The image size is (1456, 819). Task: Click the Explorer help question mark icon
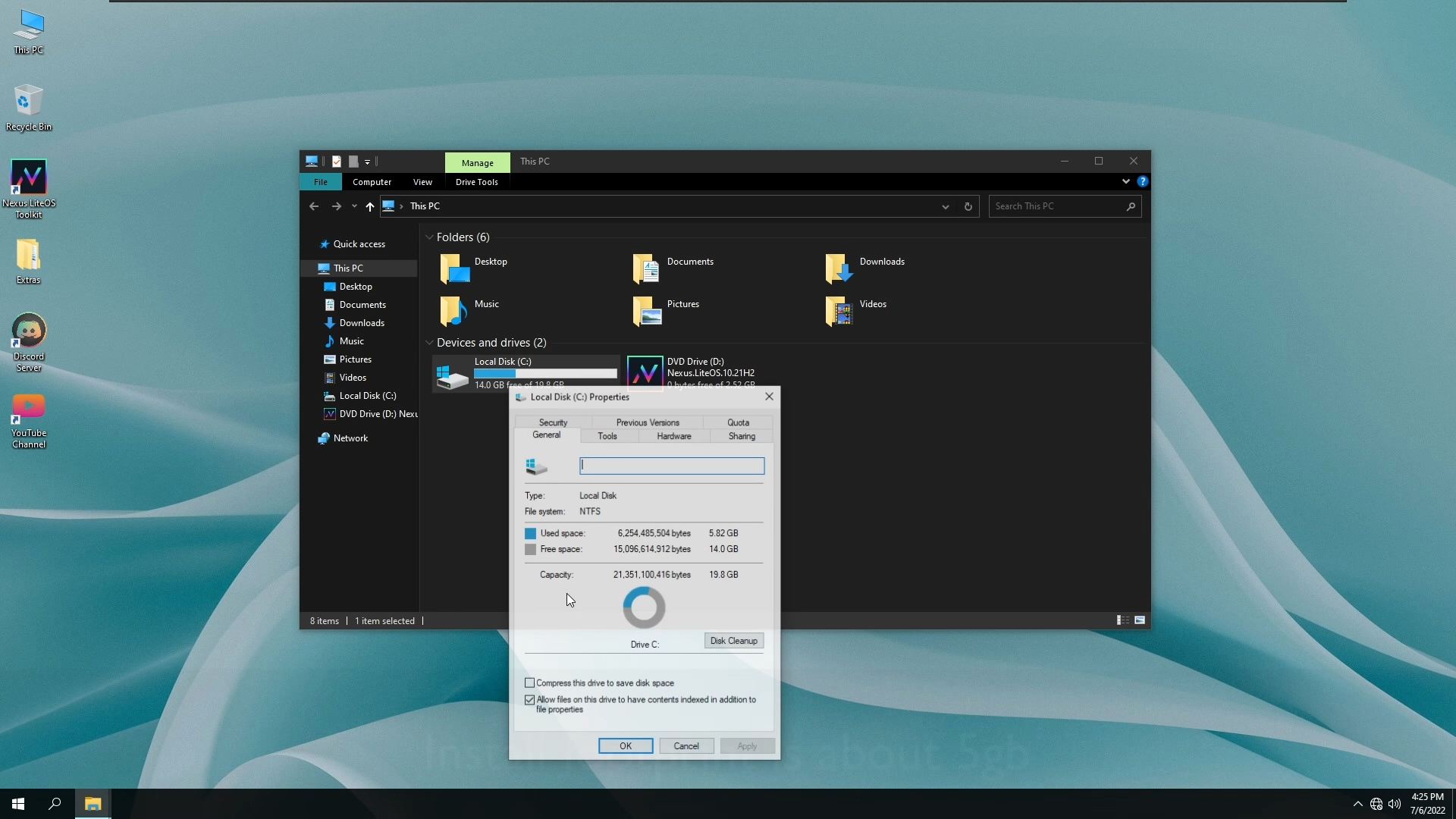pyautogui.click(x=1142, y=182)
